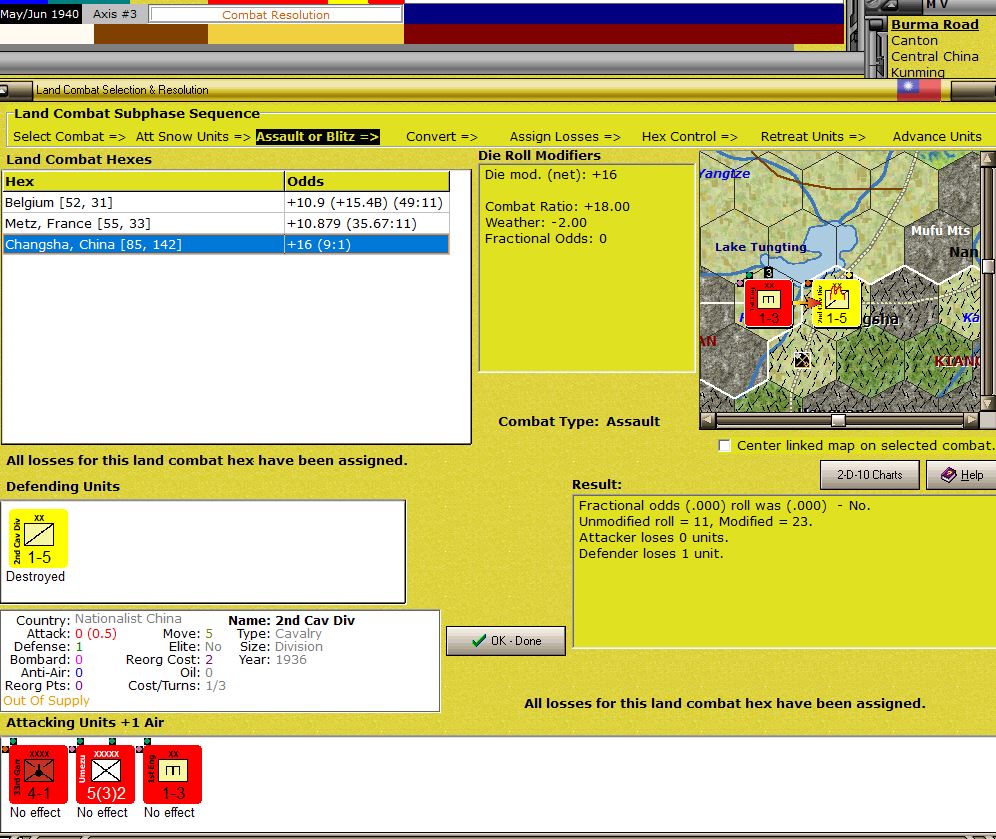Click the May/Jun 1940 turn label
Image resolution: width=996 pixels, height=839 pixels.
(x=40, y=14)
